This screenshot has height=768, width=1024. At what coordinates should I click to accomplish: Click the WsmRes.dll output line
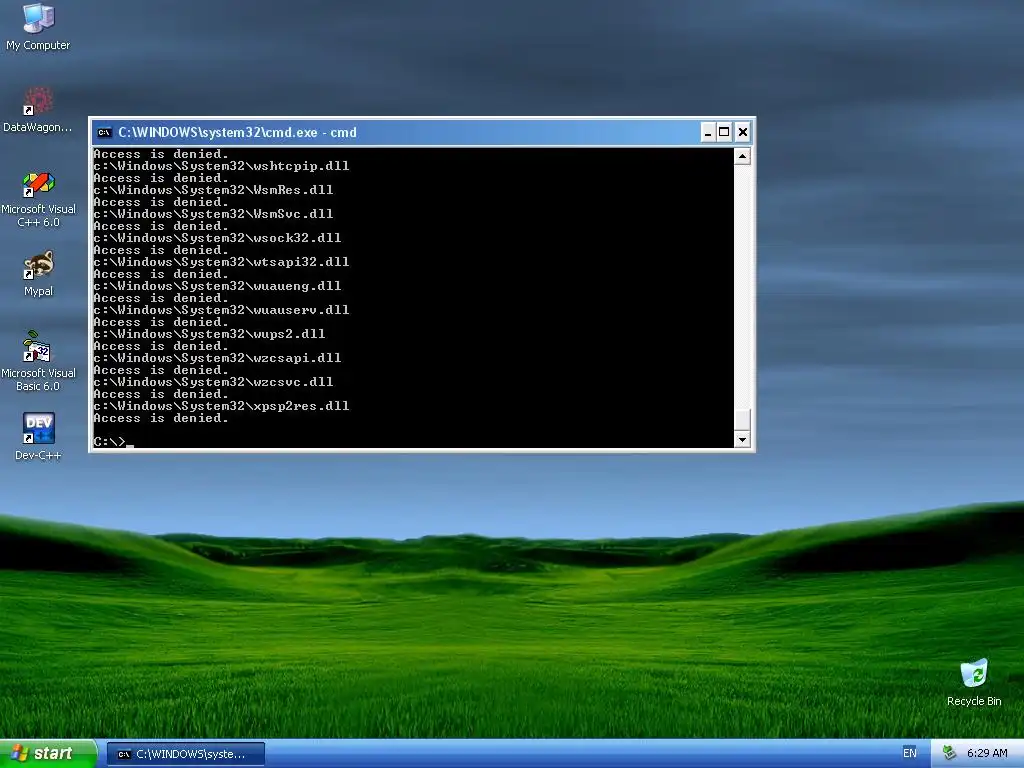coord(214,190)
